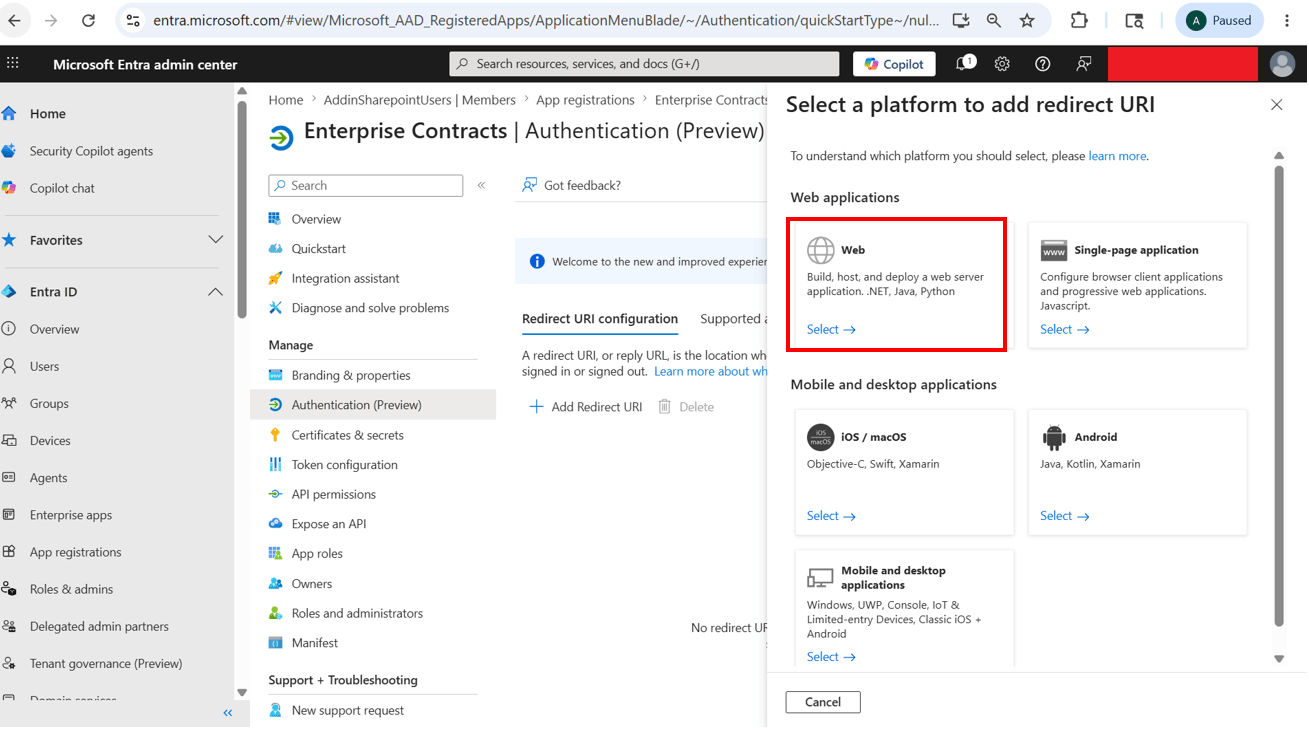The height and width of the screenshot is (730, 1309).
Task: Open New support request
Action: (x=348, y=710)
